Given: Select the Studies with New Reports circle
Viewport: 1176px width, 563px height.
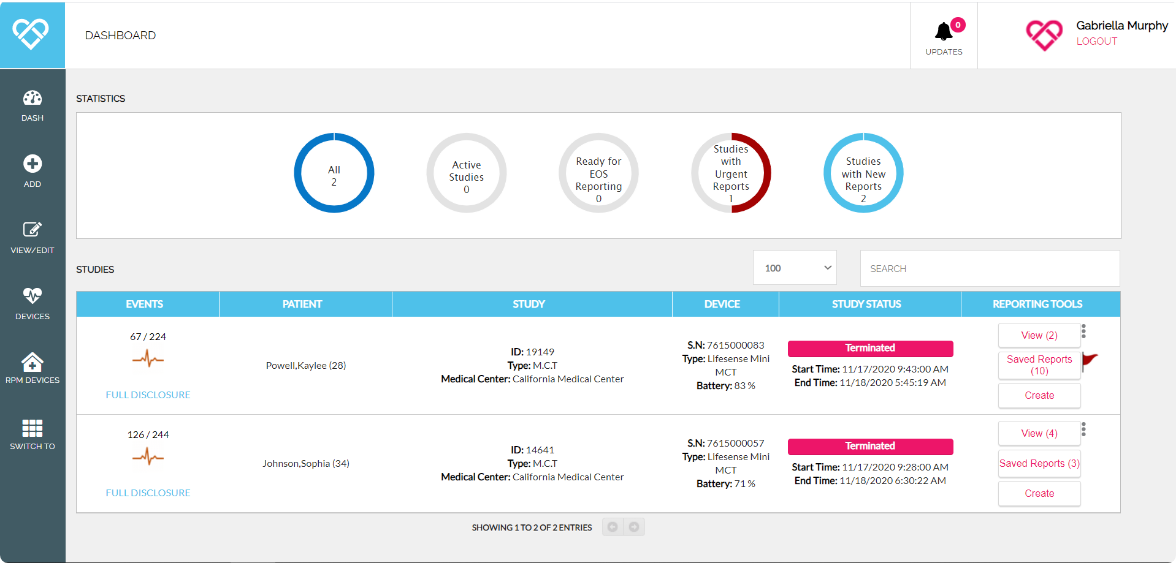Looking at the screenshot, I should click(x=862, y=173).
